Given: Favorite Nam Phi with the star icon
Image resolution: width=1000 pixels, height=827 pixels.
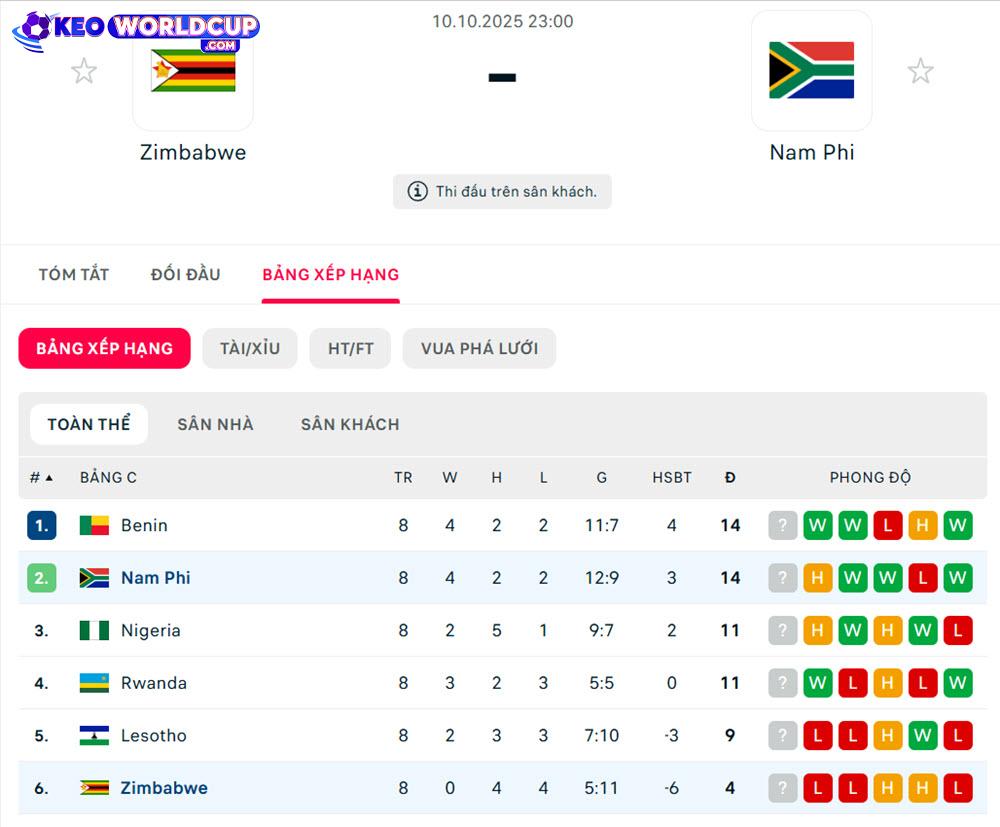Looking at the screenshot, I should click(x=920, y=71).
